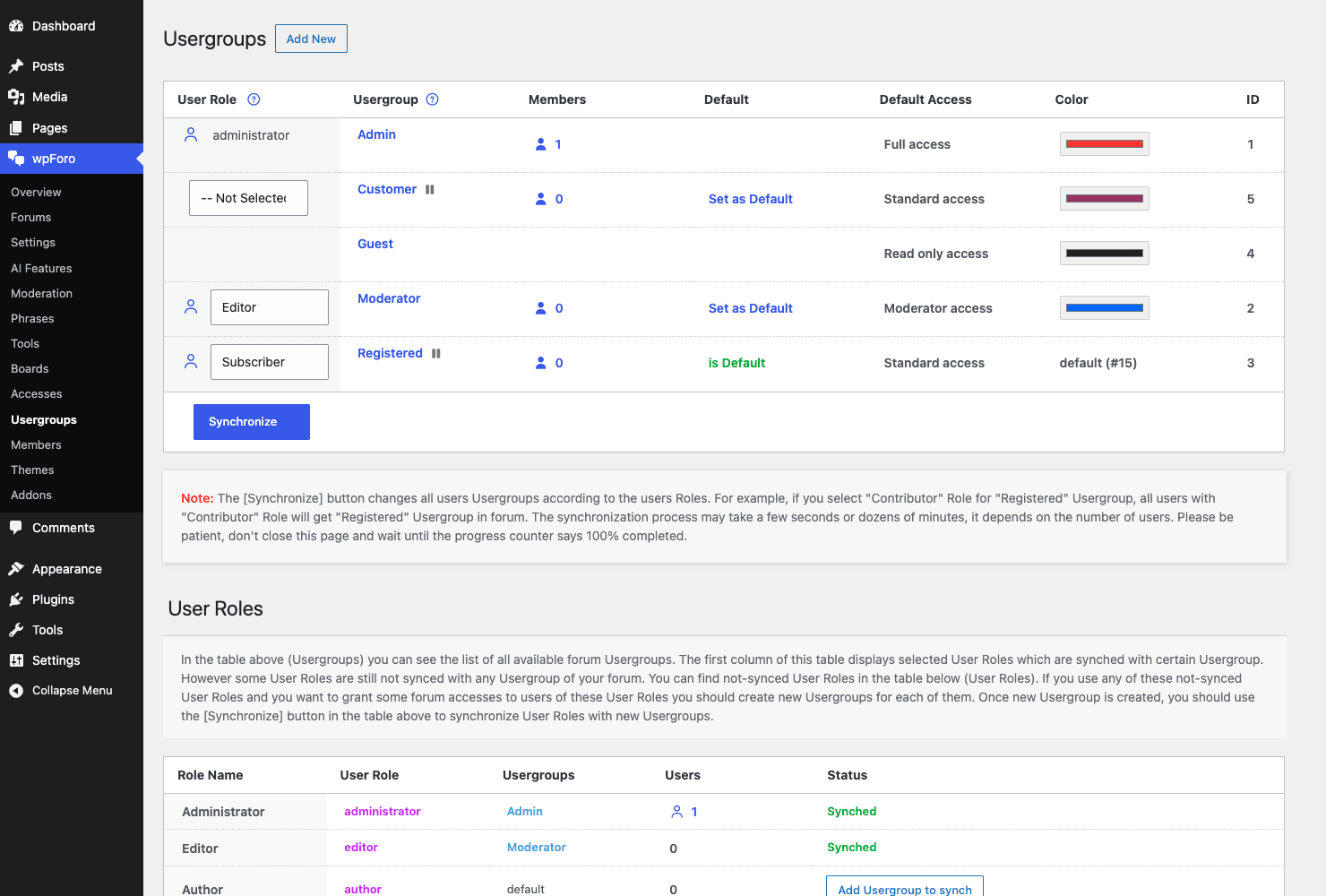This screenshot has height=896, width=1326.
Task: Open the Moderation submenu item
Action: 42,293
